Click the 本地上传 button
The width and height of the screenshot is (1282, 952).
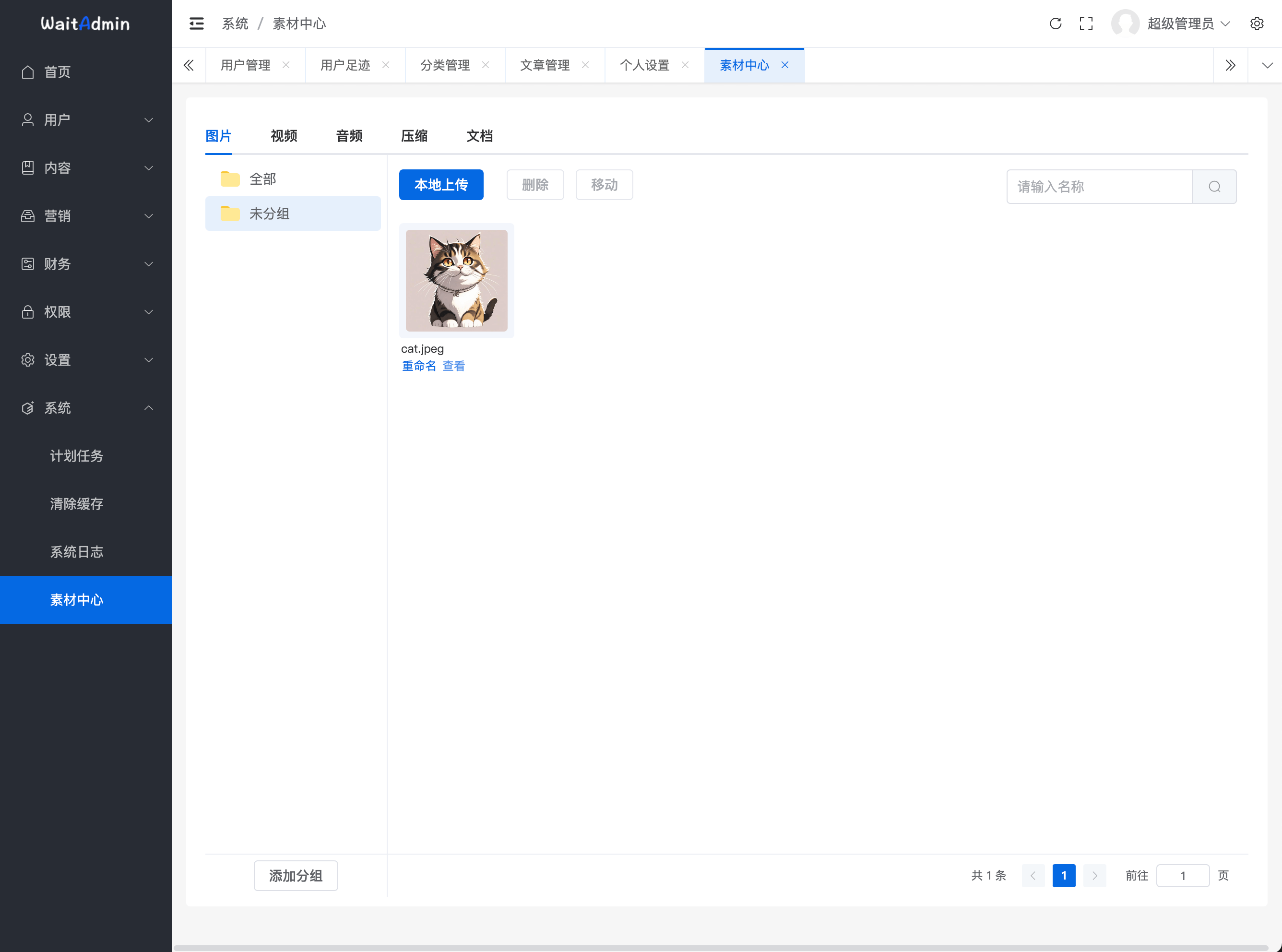tap(441, 185)
